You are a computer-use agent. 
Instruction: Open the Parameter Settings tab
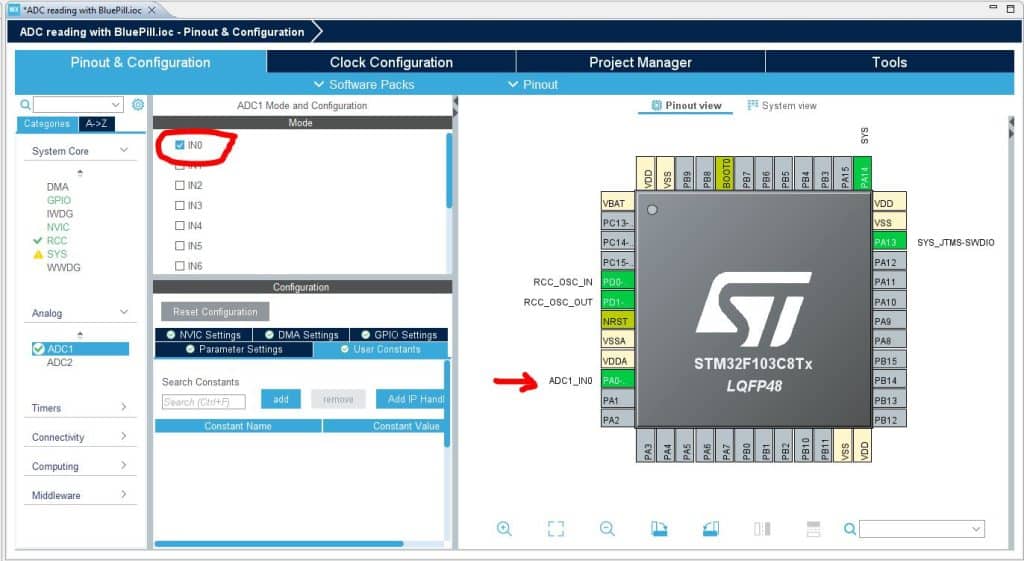point(234,349)
